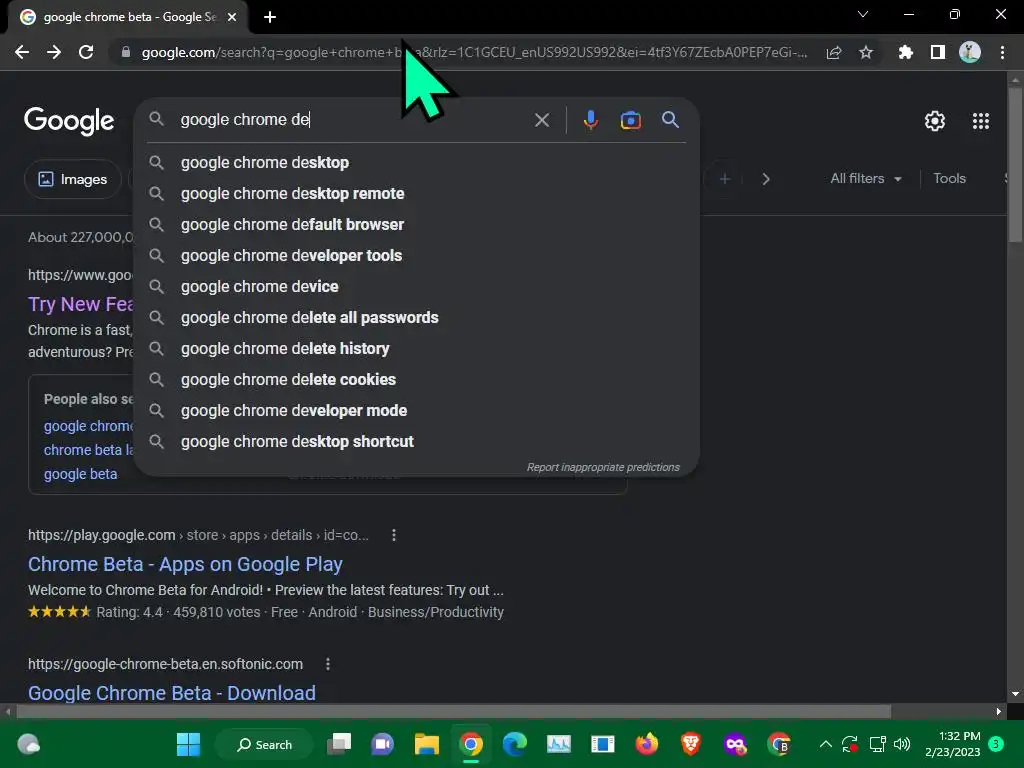
Task: Open taskbar Search box
Action: click(x=264, y=744)
